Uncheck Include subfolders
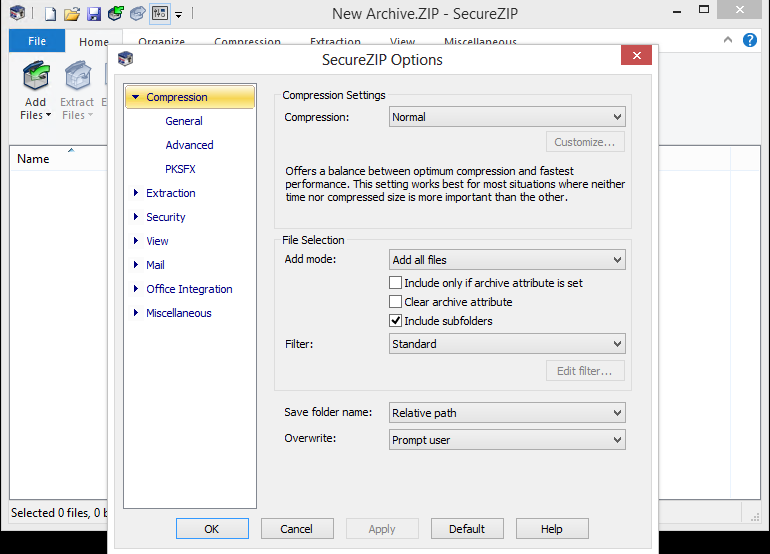This screenshot has width=770, height=554. [x=395, y=321]
